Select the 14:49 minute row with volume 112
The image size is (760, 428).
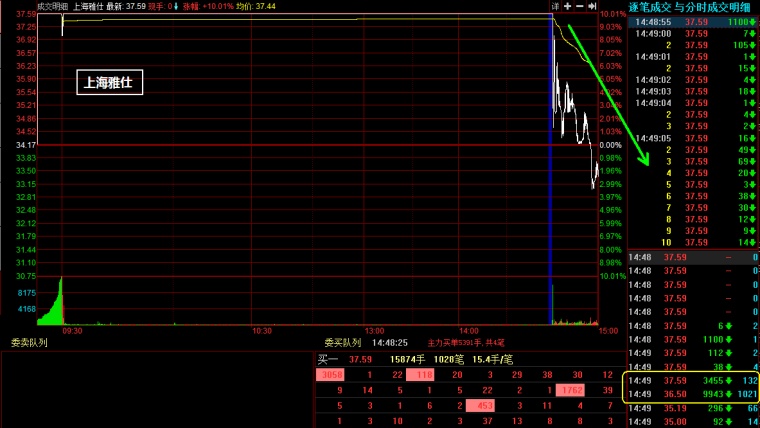[x=694, y=353]
